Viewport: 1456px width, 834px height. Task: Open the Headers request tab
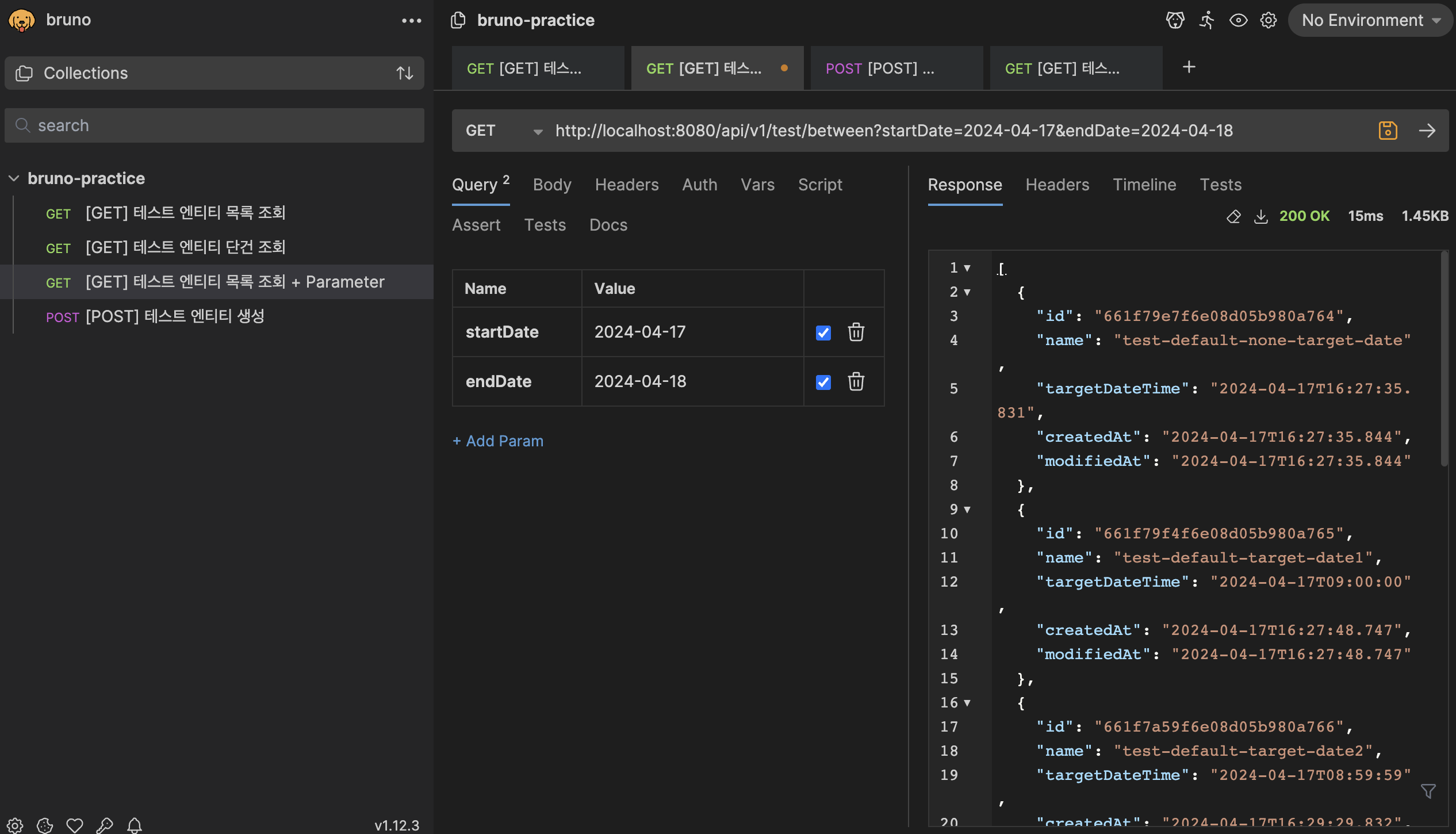[626, 185]
